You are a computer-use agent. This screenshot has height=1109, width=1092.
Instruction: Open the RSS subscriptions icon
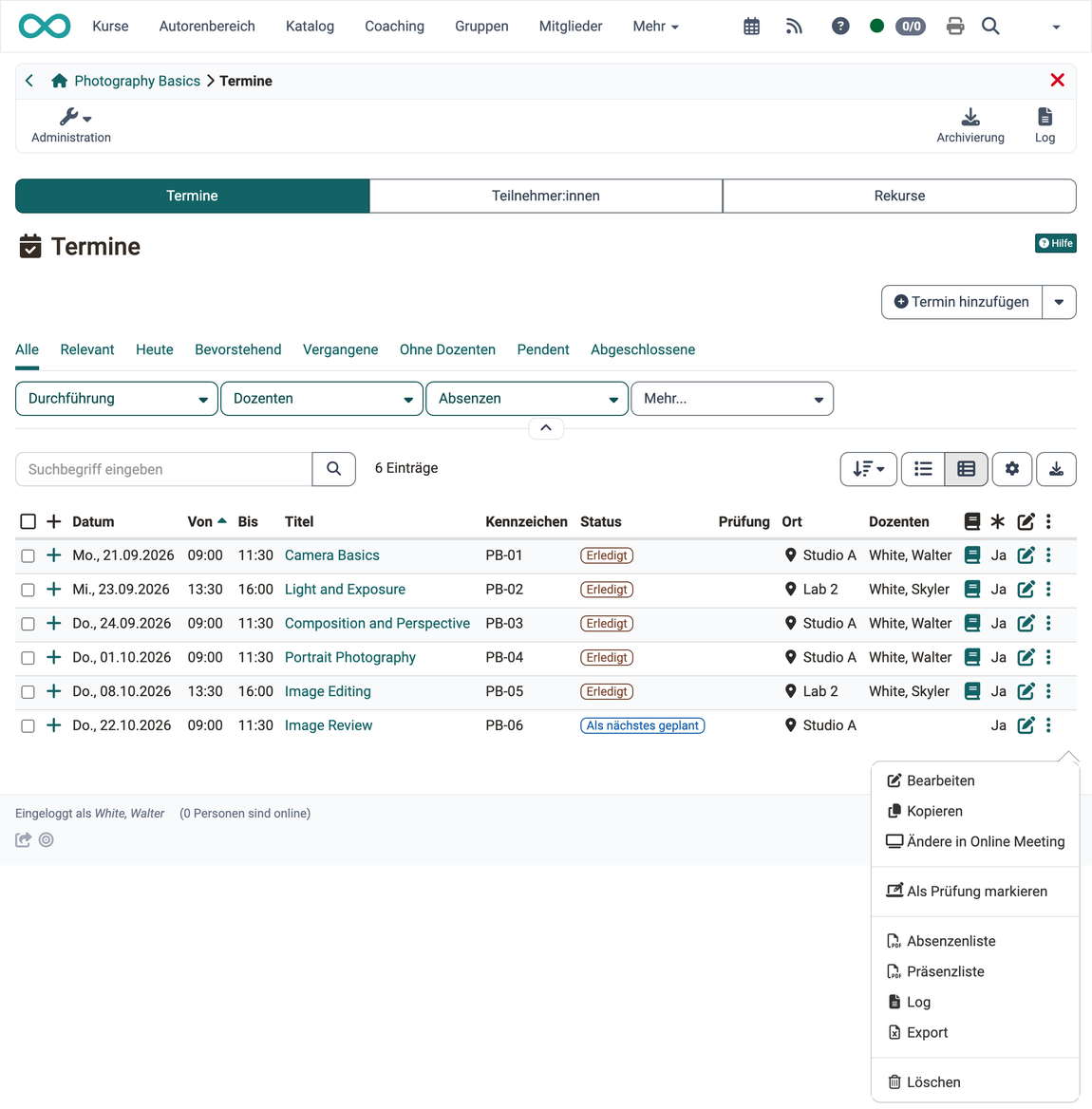pyautogui.click(x=794, y=27)
